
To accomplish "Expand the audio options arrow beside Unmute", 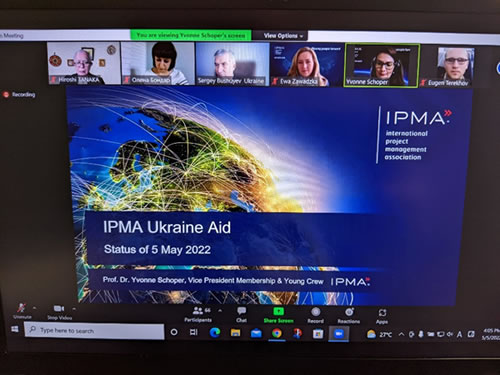I will [34, 308].
